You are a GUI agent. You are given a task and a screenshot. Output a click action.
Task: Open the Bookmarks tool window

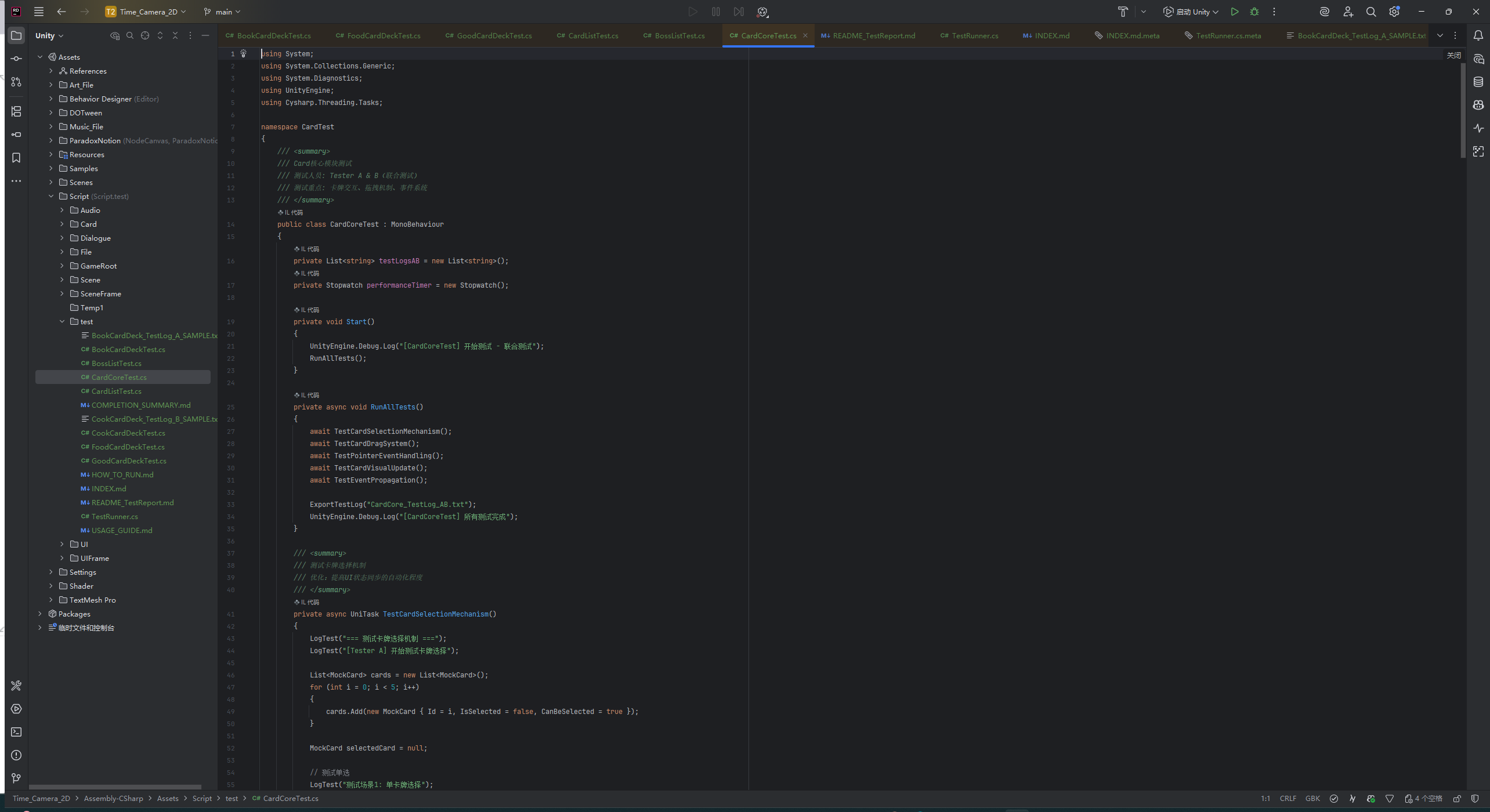(x=16, y=158)
